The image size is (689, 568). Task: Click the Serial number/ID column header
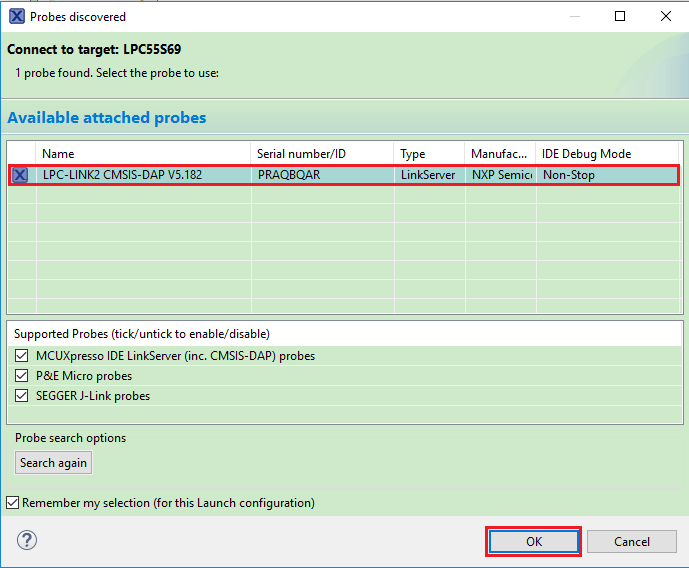[322, 154]
